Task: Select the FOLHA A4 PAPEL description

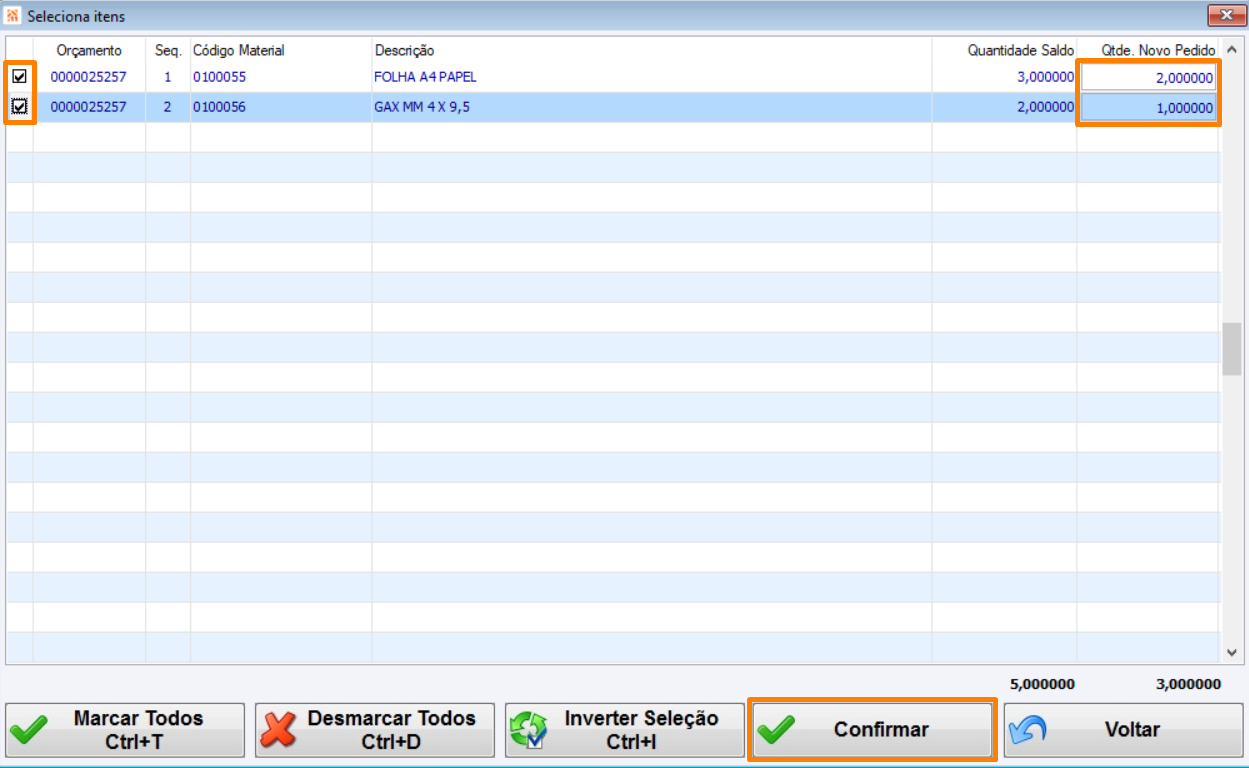Action: point(426,77)
